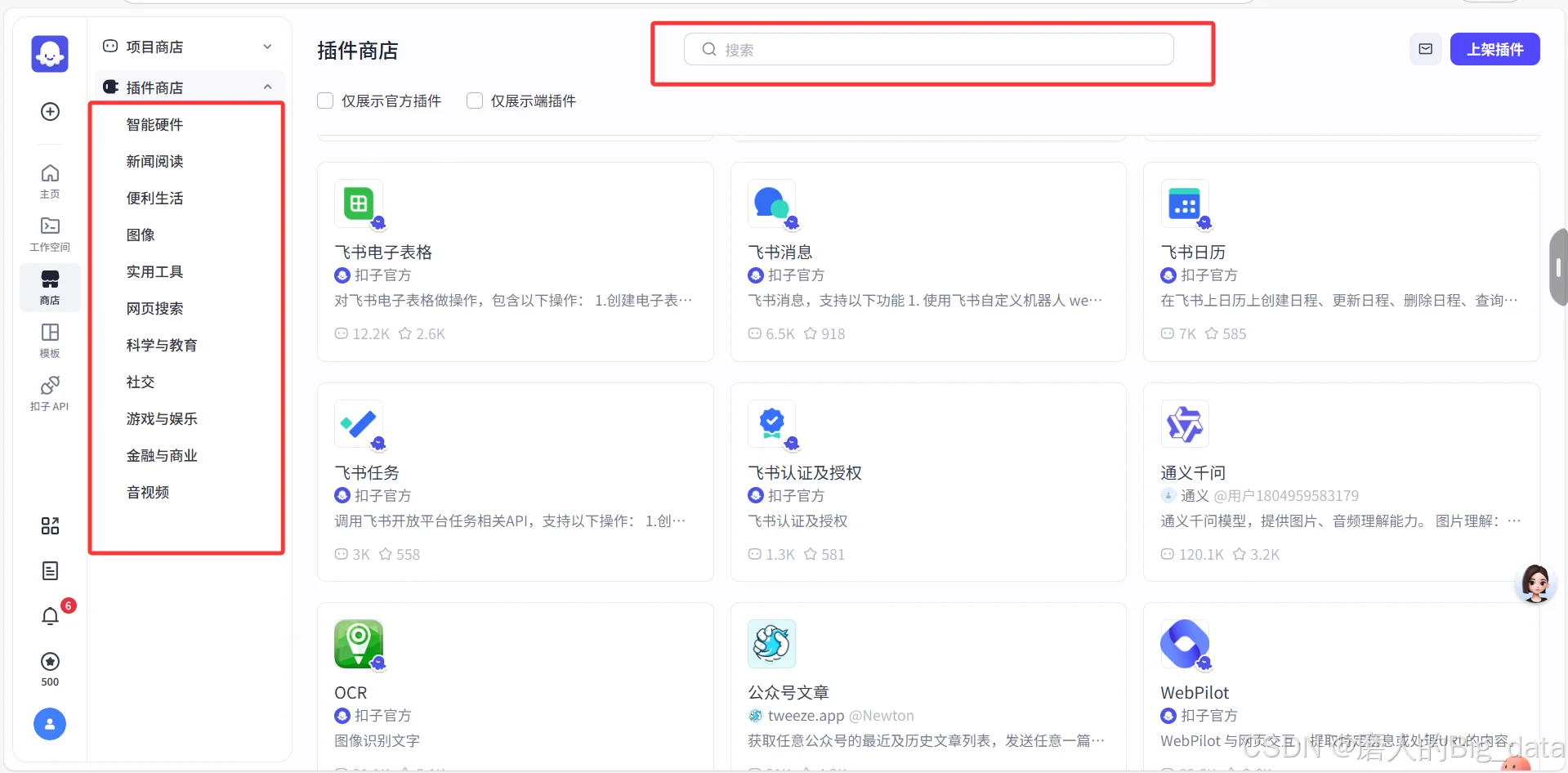
Task: Open the user avatar profile icon
Action: (50, 724)
